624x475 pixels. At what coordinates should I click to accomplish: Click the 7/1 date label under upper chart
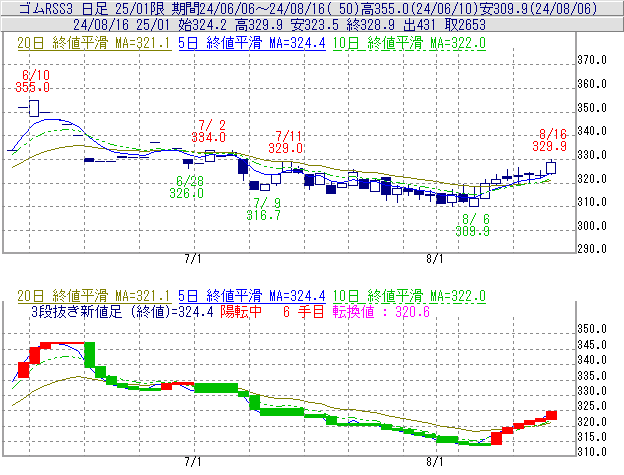(193, 259)
